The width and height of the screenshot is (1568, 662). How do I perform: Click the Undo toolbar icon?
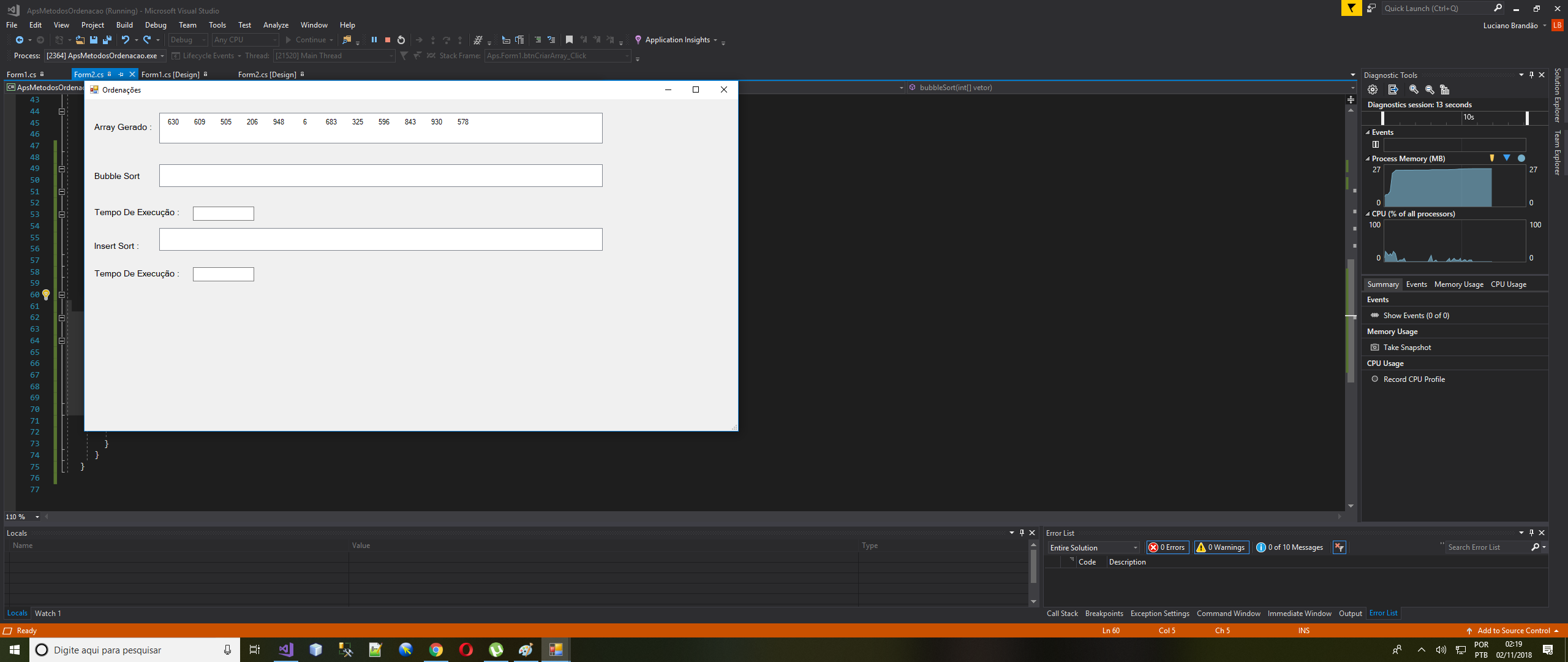[x=126, y=40]
